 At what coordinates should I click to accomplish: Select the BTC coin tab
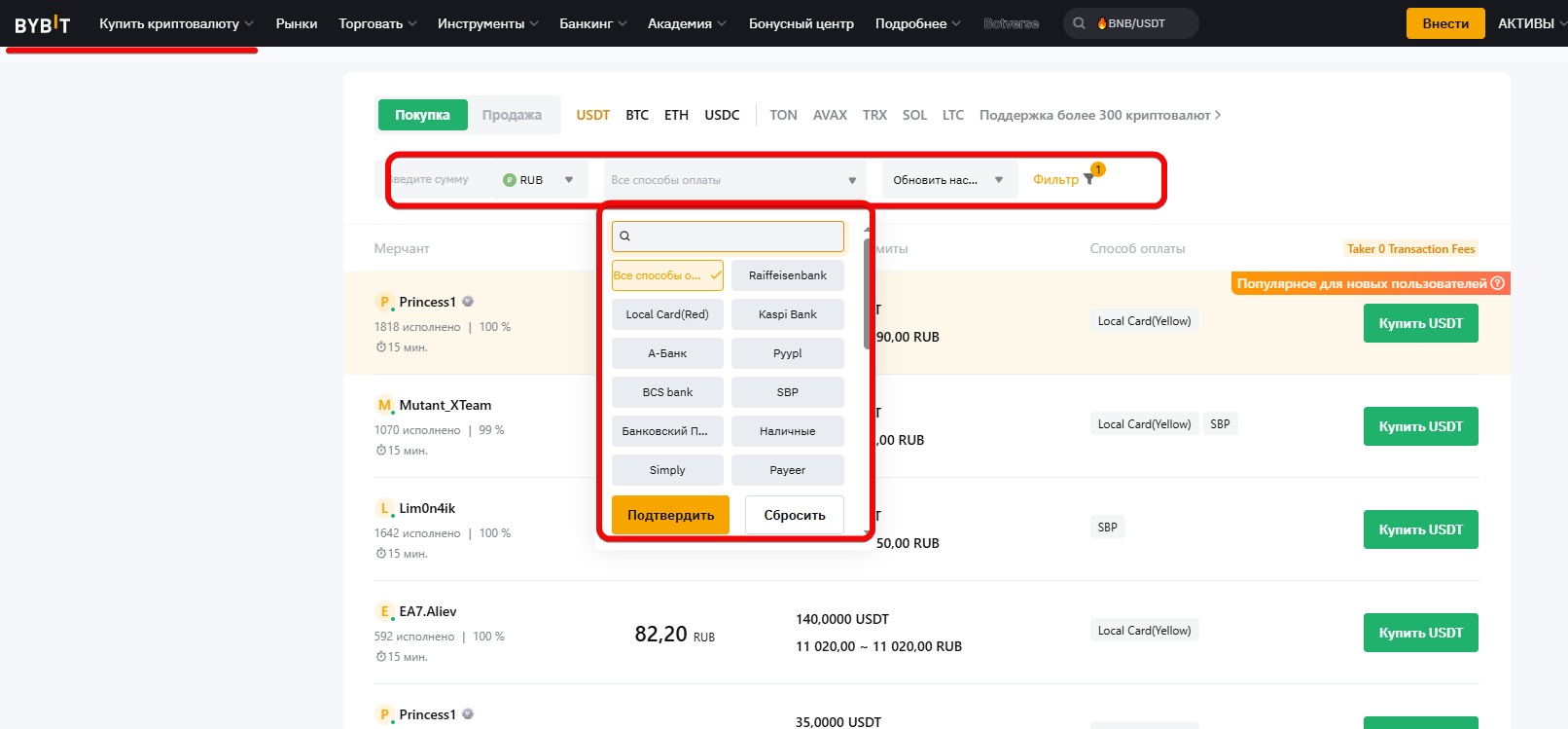pos(637,115)
